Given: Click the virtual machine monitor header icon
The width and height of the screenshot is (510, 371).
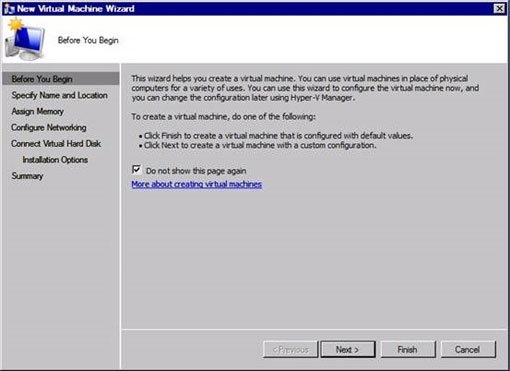Looking at the screenshot, I should click(25, 39).
